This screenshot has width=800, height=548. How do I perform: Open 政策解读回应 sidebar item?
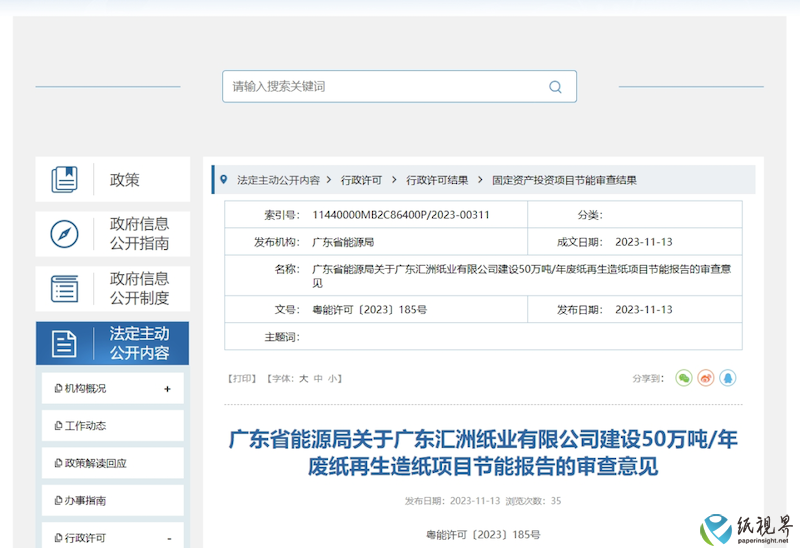(113, 463)
